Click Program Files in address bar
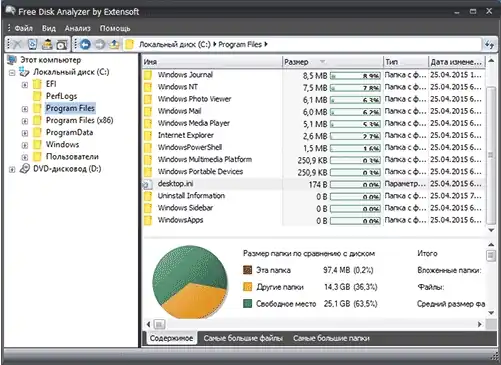The image size is (501, 365). coord(240,44)
